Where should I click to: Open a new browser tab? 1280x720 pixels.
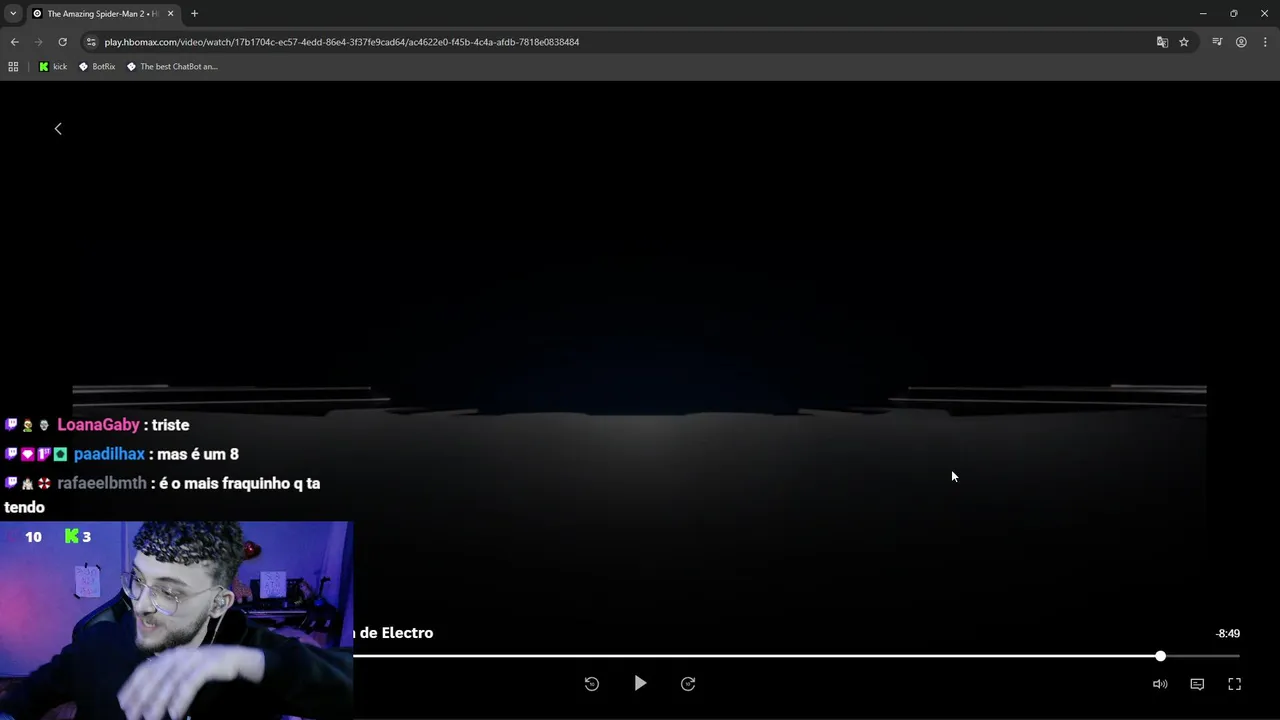194,14
